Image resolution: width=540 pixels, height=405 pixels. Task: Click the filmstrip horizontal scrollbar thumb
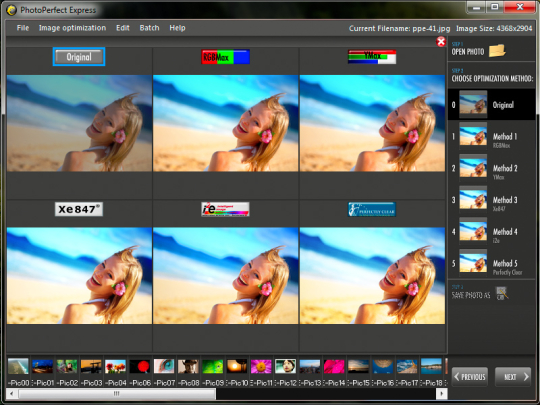[117, 393]
